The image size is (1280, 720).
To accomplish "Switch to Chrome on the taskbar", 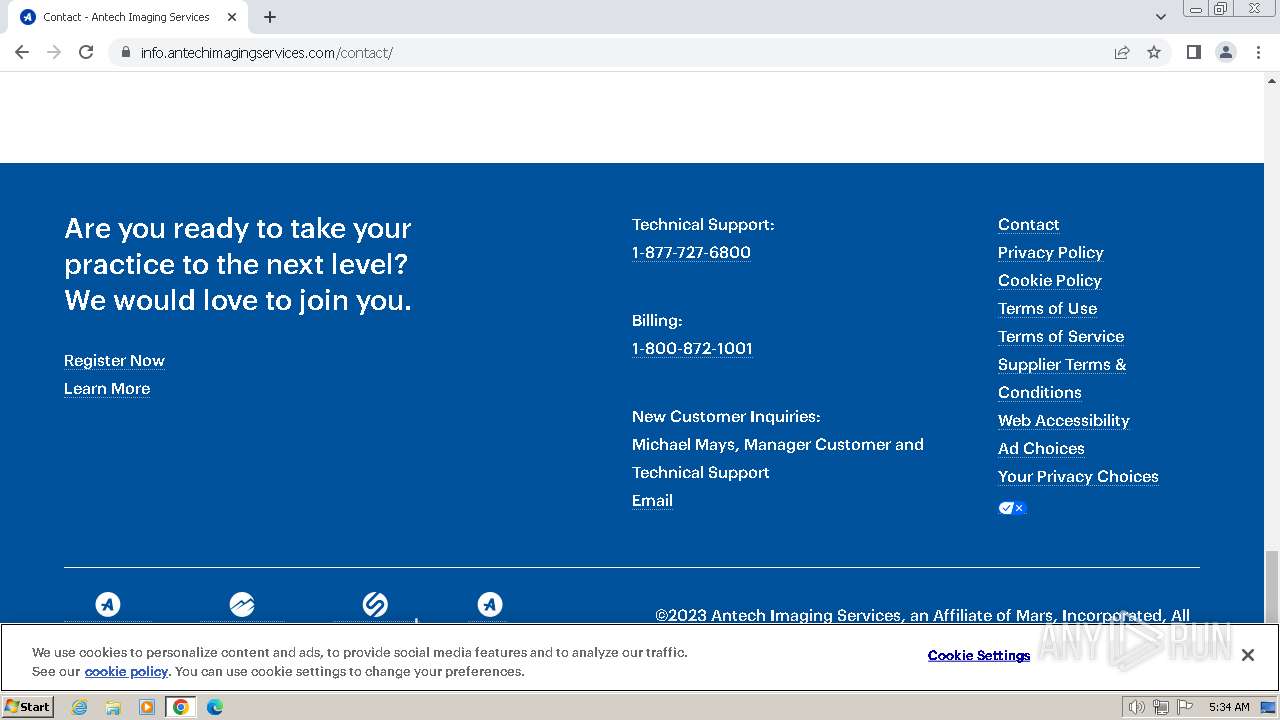I will 181,707.
